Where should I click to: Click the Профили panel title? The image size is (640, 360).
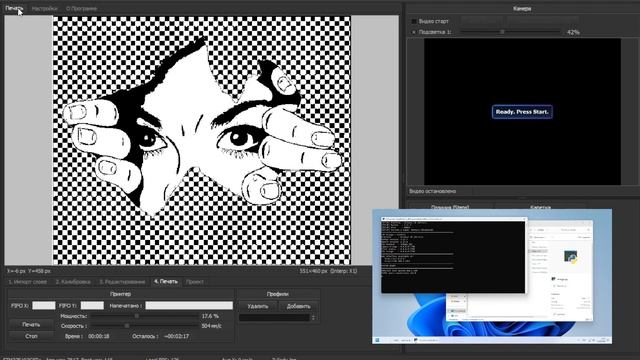[x=278, y=294]
